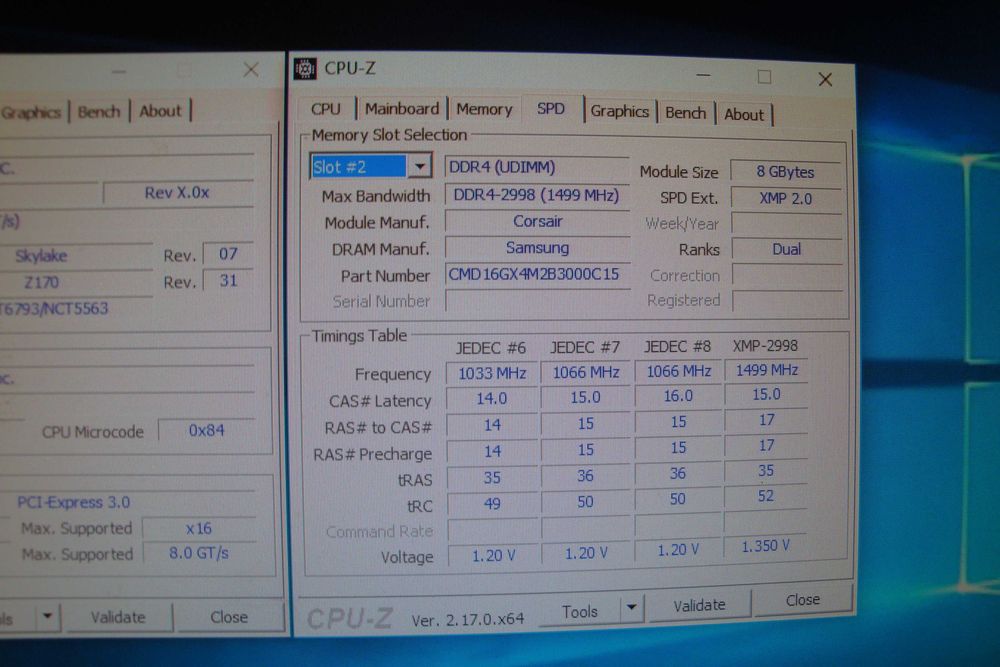Close front CPU-Z window with X
The height and width of the screenshot is (667, 1000).
tap(825, 79)
